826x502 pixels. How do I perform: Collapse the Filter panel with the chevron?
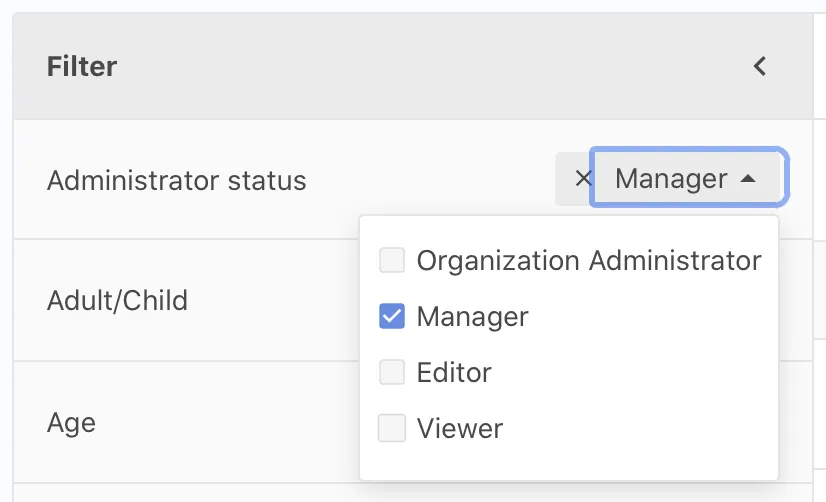tap(760, 67)
